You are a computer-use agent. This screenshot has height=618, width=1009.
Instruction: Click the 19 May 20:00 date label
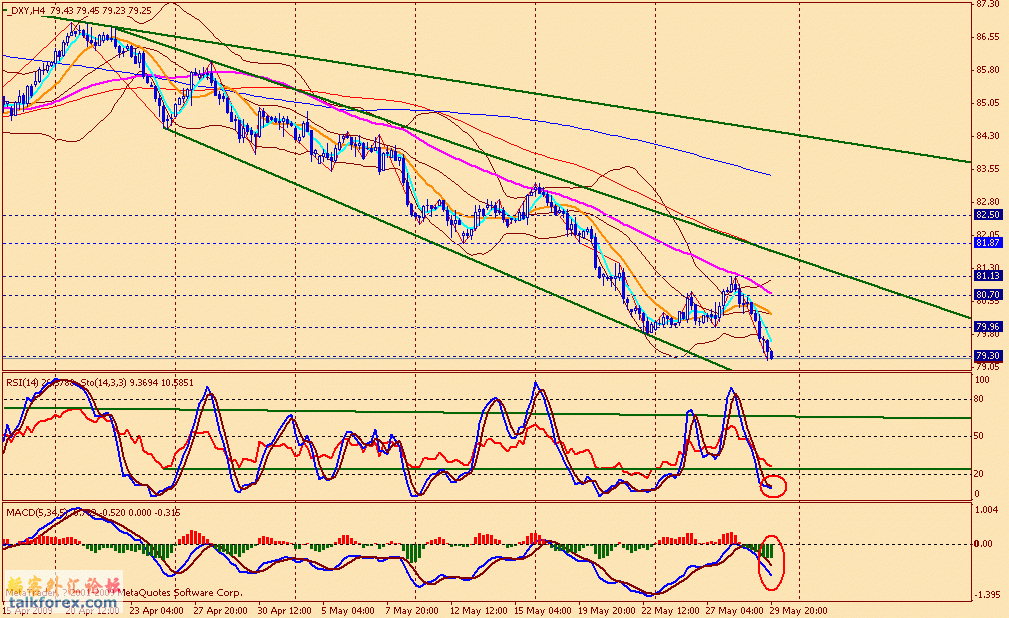(x=606, y=610)
